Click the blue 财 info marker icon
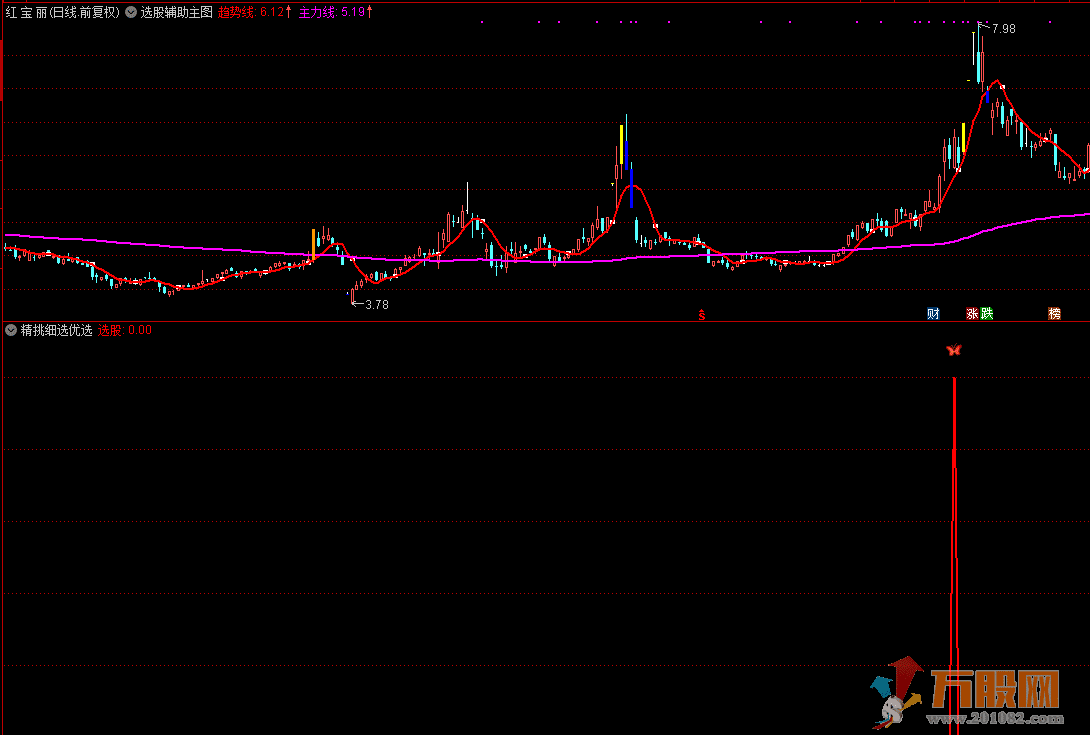1090x735 pixels. pyautogui.click(x=933, y=314)
